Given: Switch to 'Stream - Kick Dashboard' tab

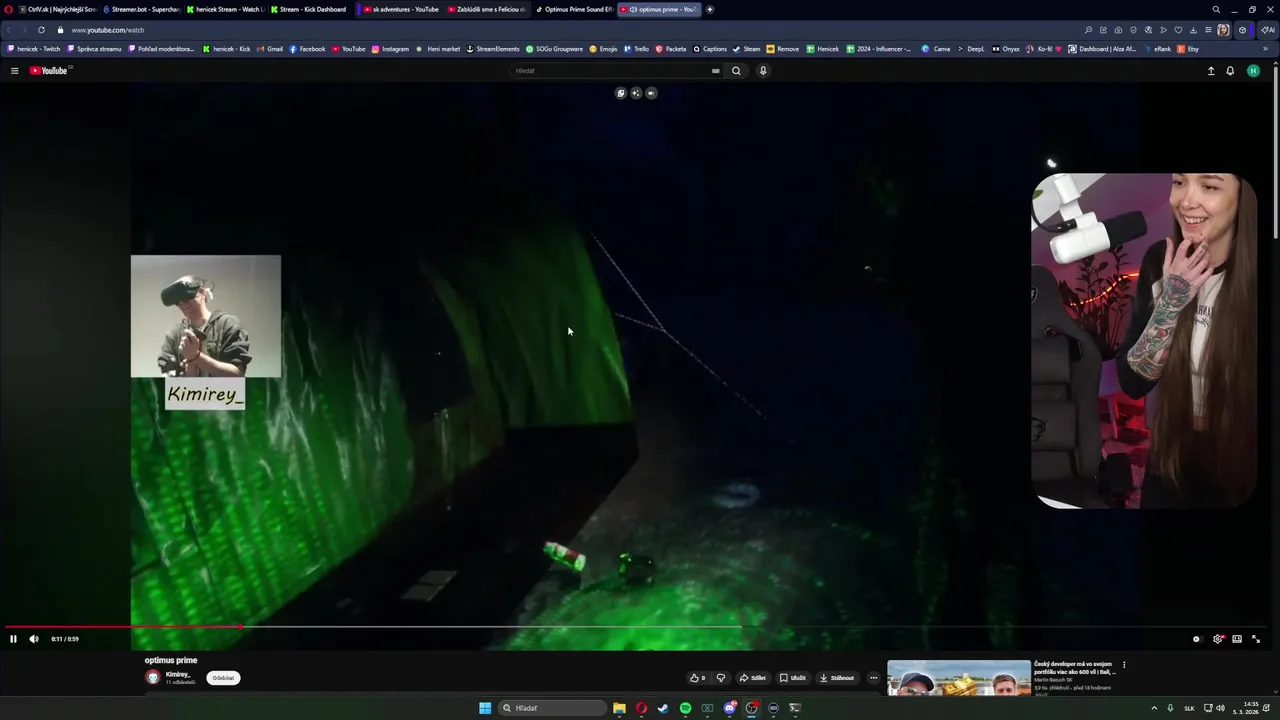Looking at the screenshot, I should coord(308,9).
